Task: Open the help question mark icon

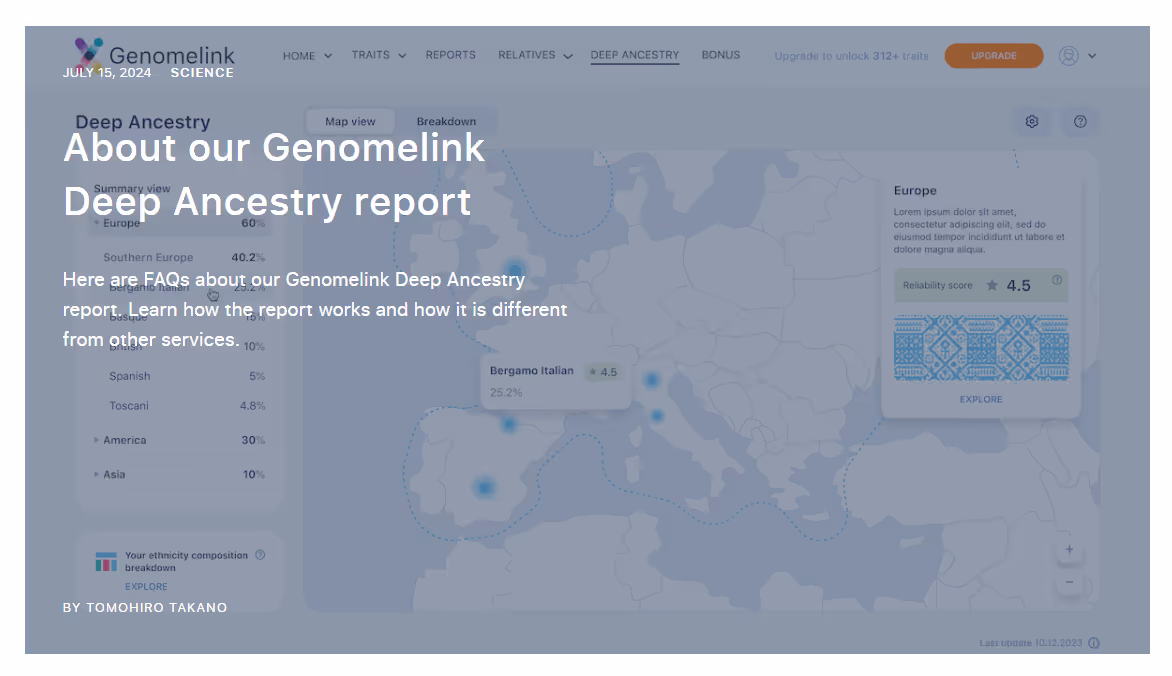Action: tap(1080, 121)
